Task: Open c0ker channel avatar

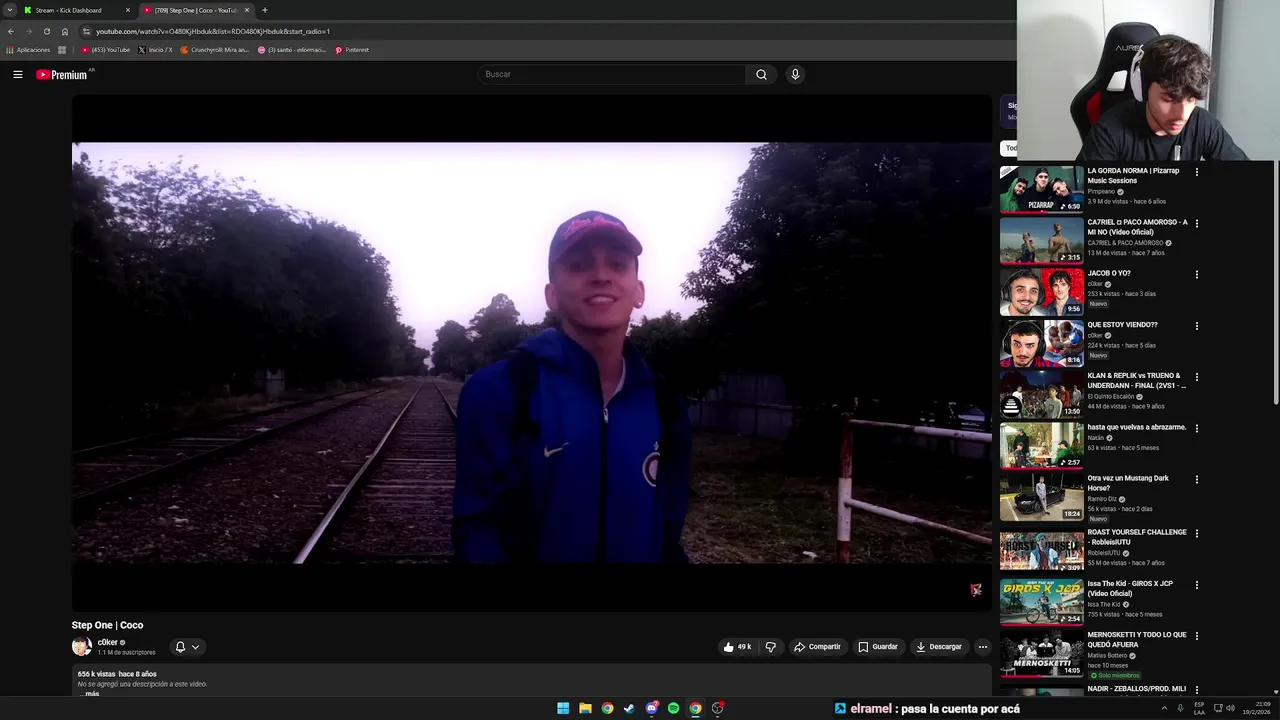Action: coord(81,647)
